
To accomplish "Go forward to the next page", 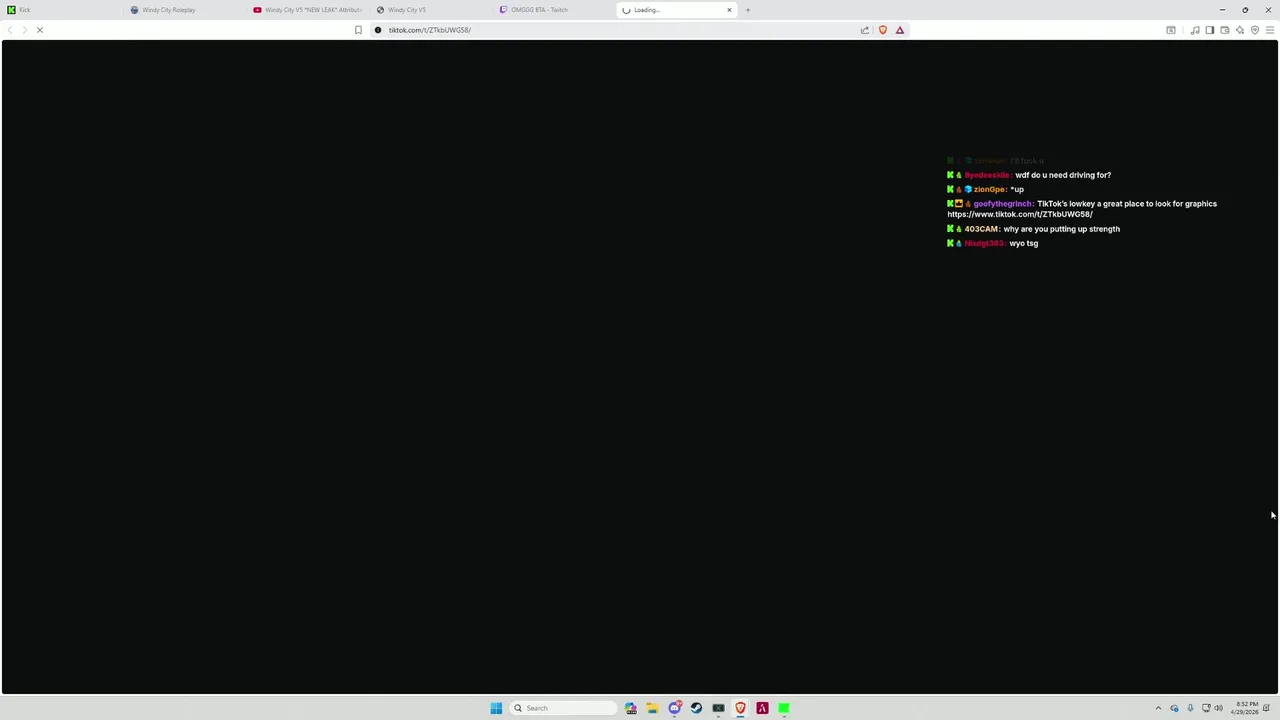I will pos(25,30).
